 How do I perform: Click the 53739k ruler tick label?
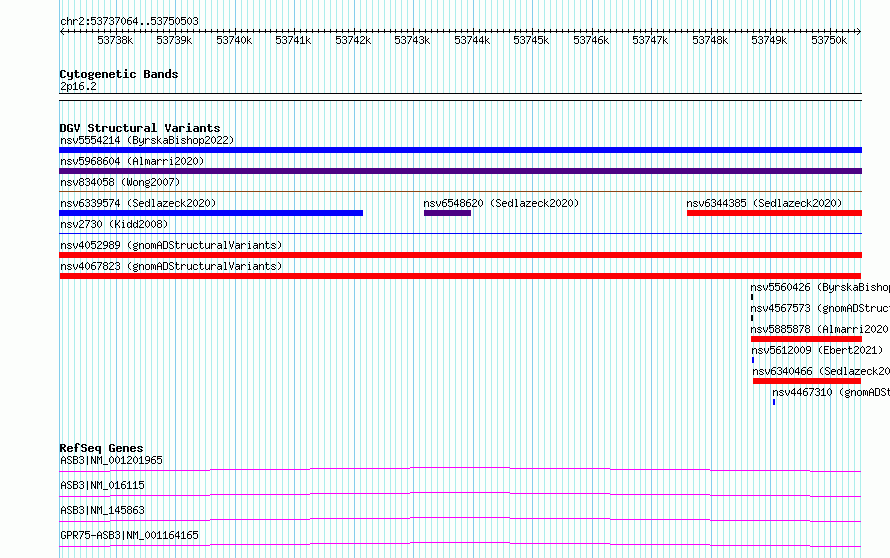coord(174,40)
